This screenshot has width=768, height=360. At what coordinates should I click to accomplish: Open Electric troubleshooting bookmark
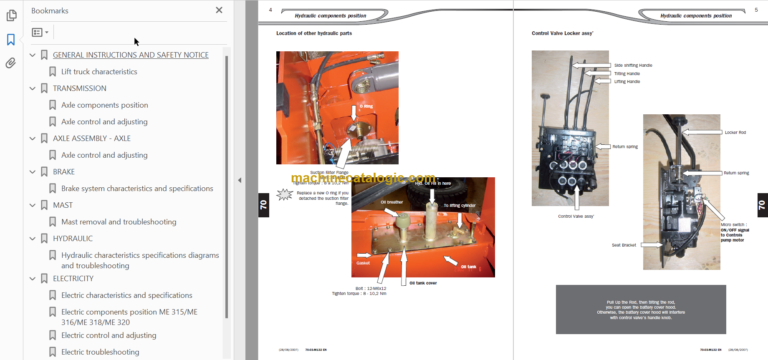click(x=100, y=352)
